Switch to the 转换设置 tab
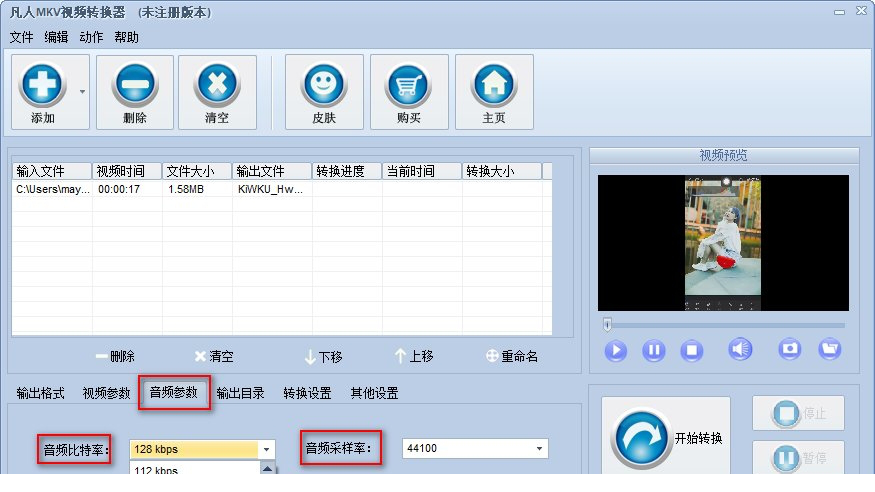 pyautogui.click(x=307, y=393)
